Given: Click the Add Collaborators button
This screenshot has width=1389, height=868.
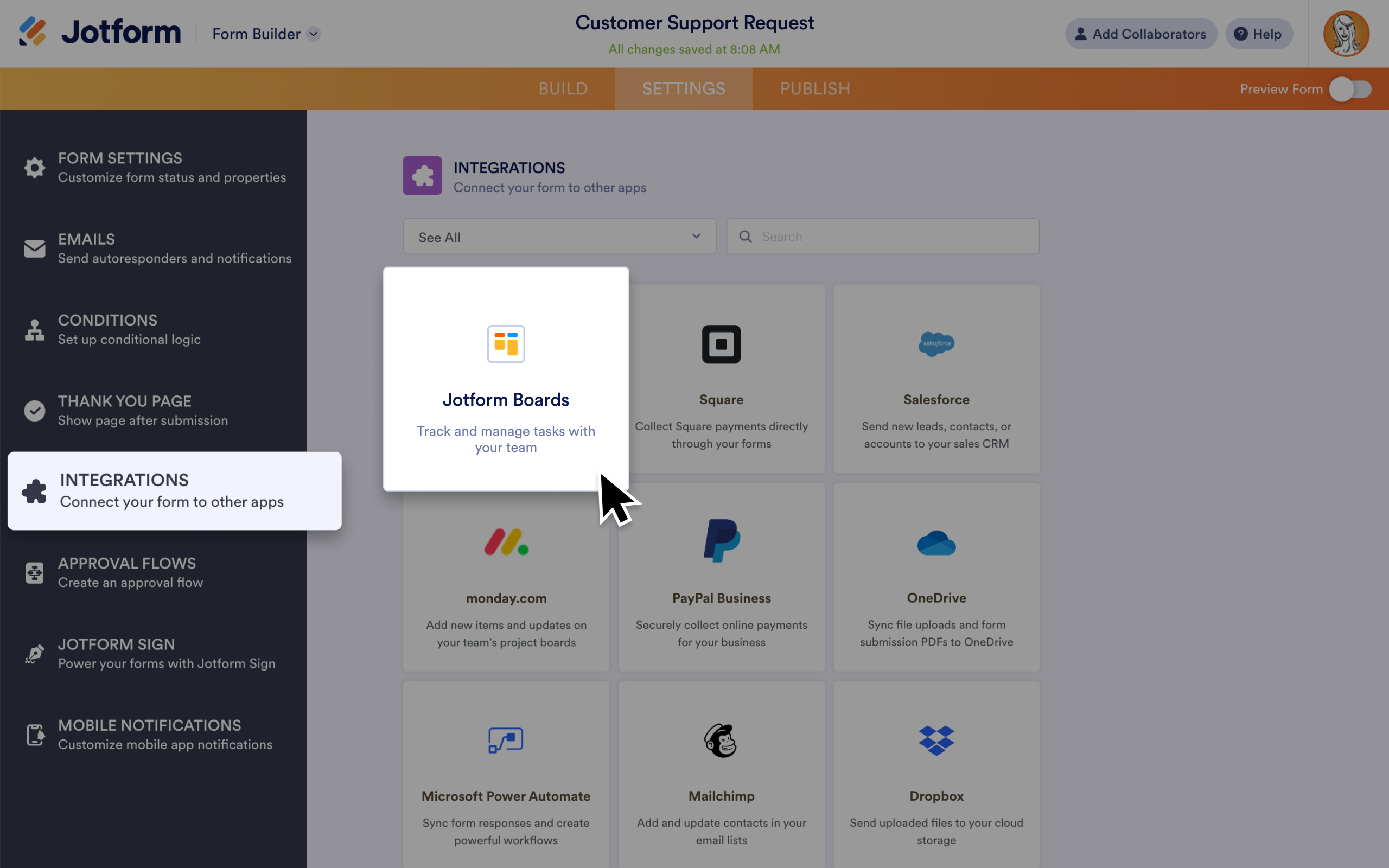Looking at the screenshot, I should [1140, 34].
